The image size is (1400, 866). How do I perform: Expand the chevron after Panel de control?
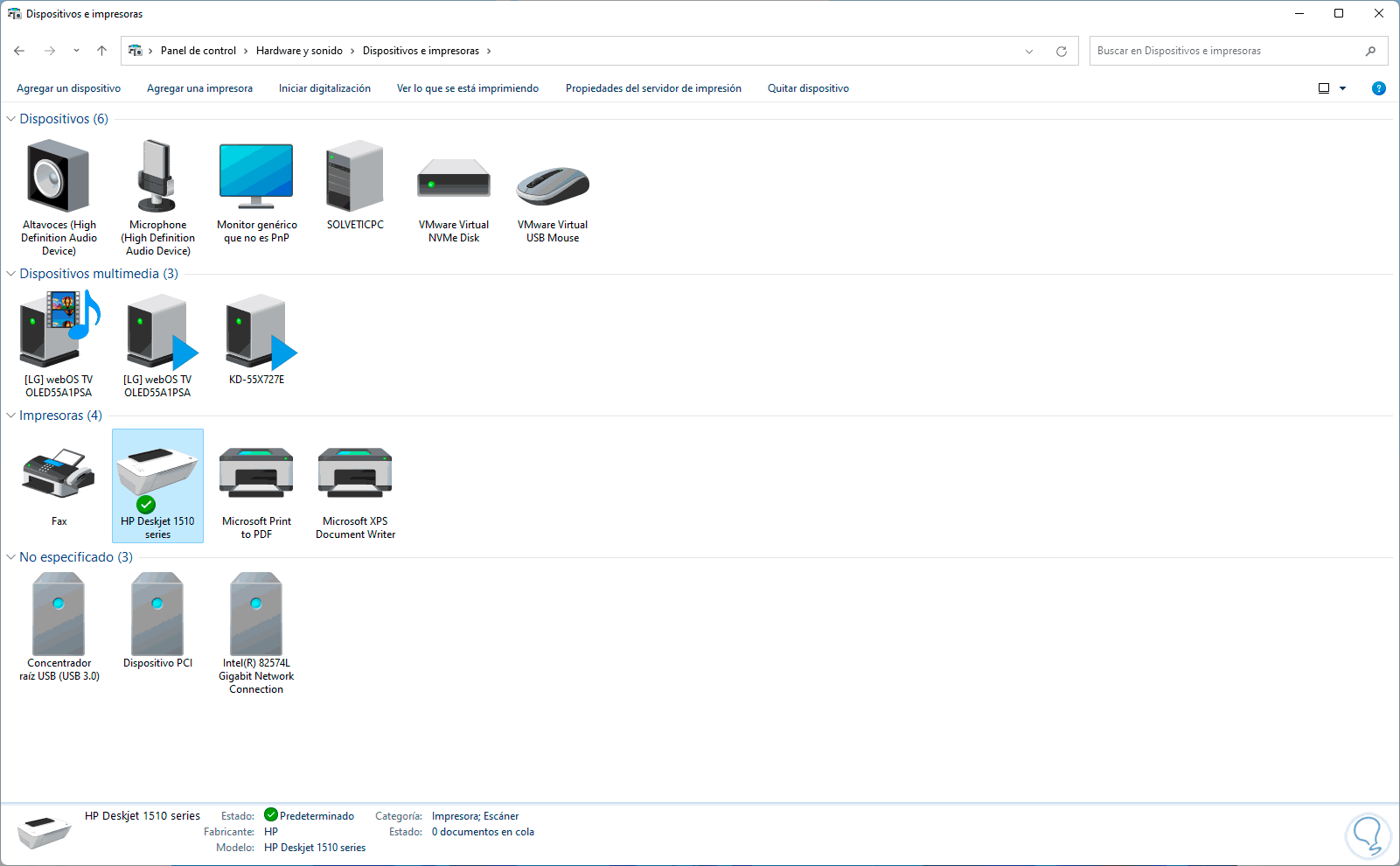click(246, 51)
